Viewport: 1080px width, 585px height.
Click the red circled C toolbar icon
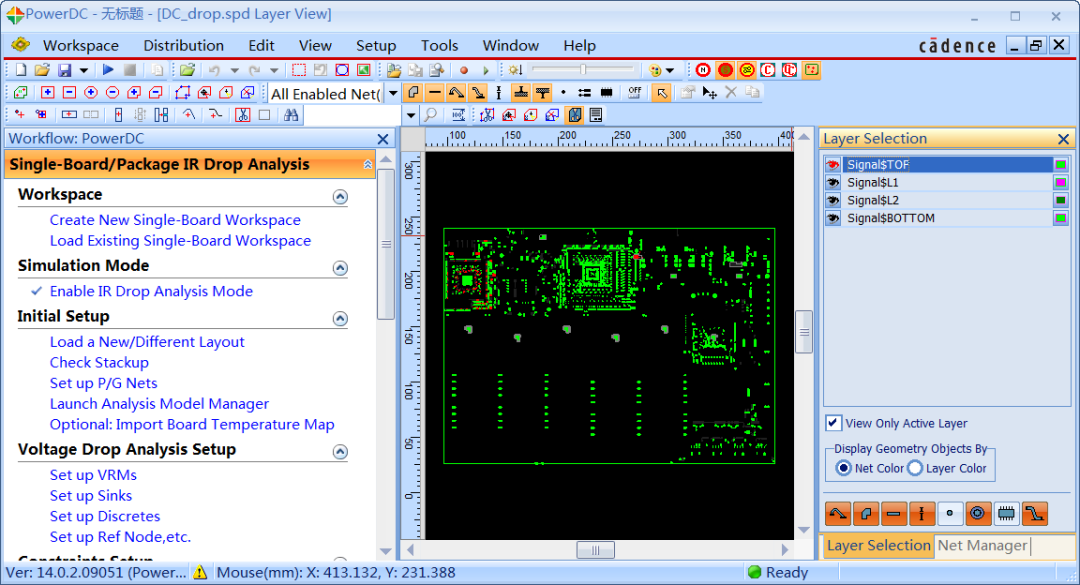pyautogui.click(x=768, y=70)
